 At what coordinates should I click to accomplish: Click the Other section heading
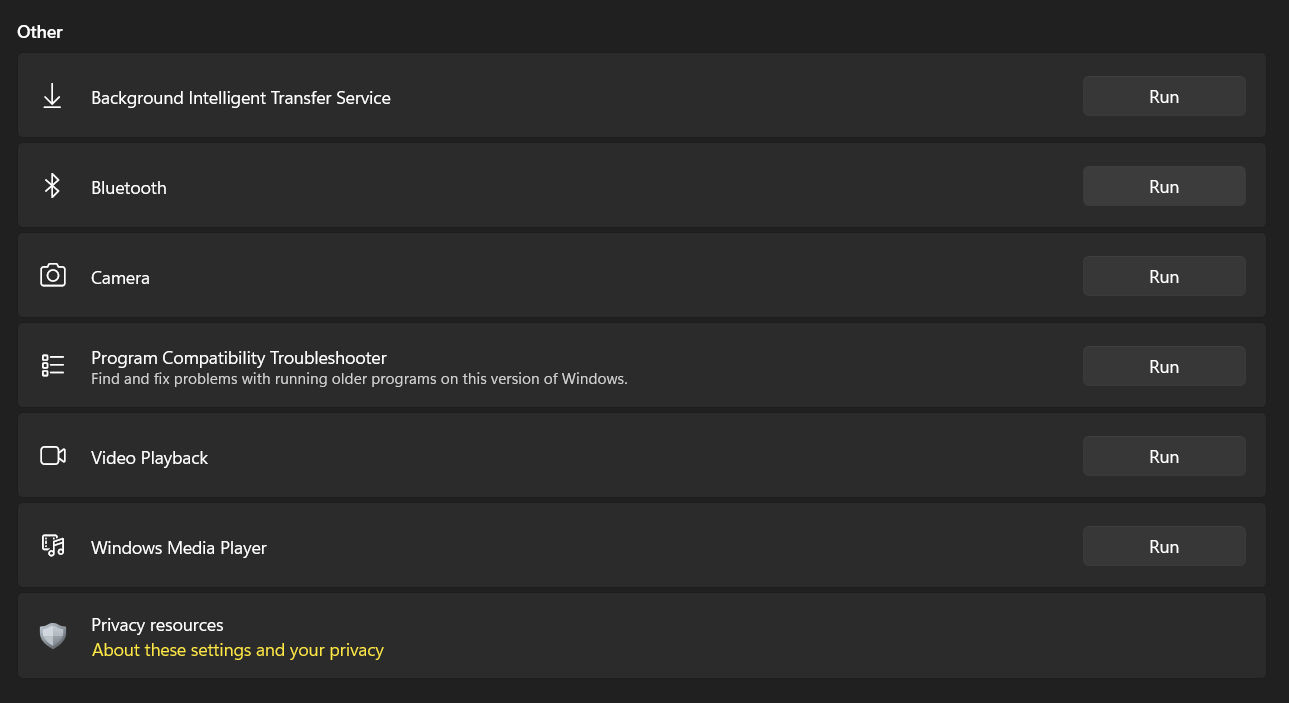pyautogui.click(x=40, y=32)
